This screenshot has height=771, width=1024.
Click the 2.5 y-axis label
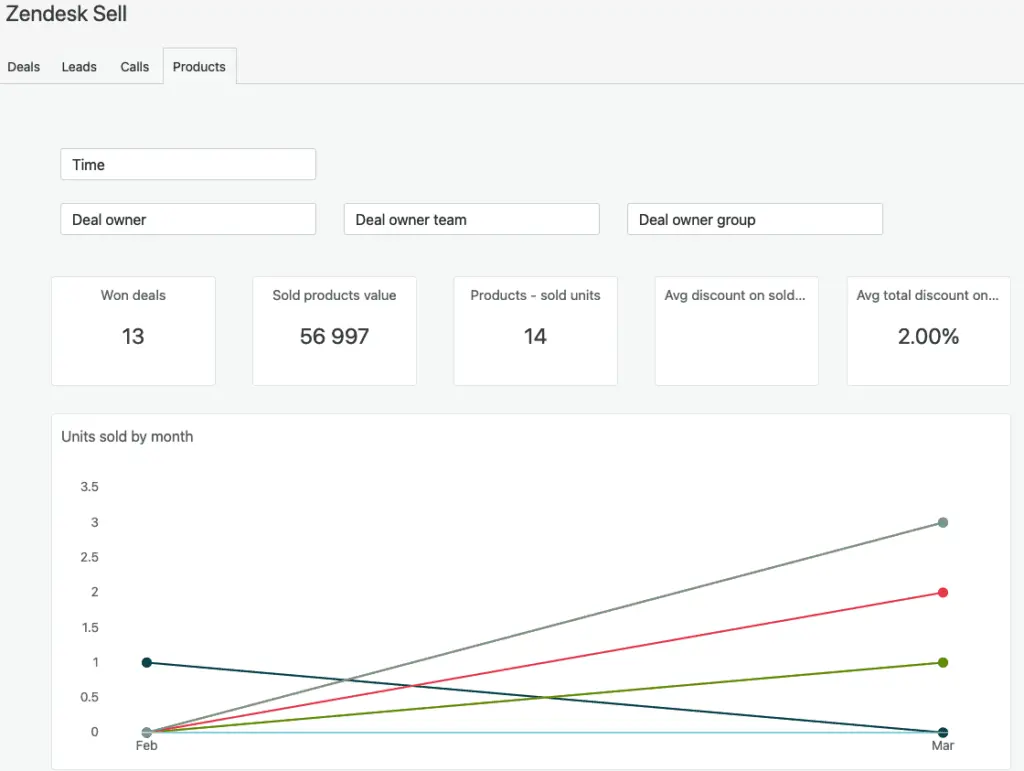tap(89, 557)
